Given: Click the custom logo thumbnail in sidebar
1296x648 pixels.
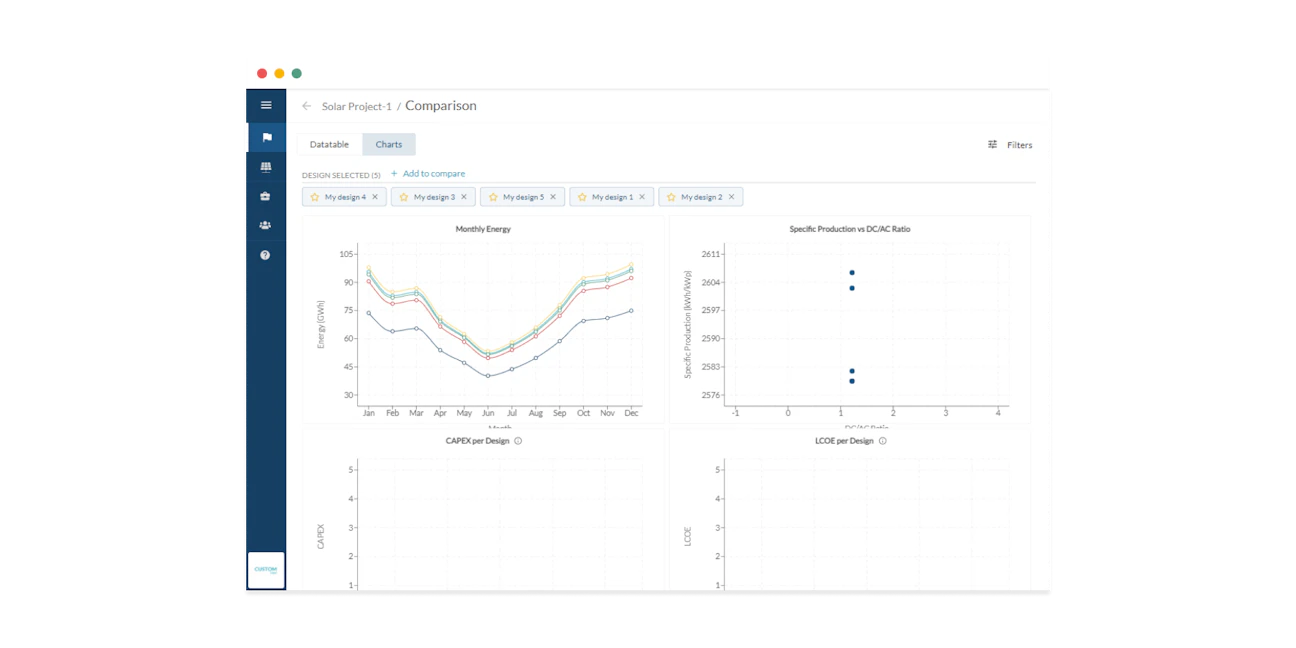Looking at the screenshot, I should [266, 570].
